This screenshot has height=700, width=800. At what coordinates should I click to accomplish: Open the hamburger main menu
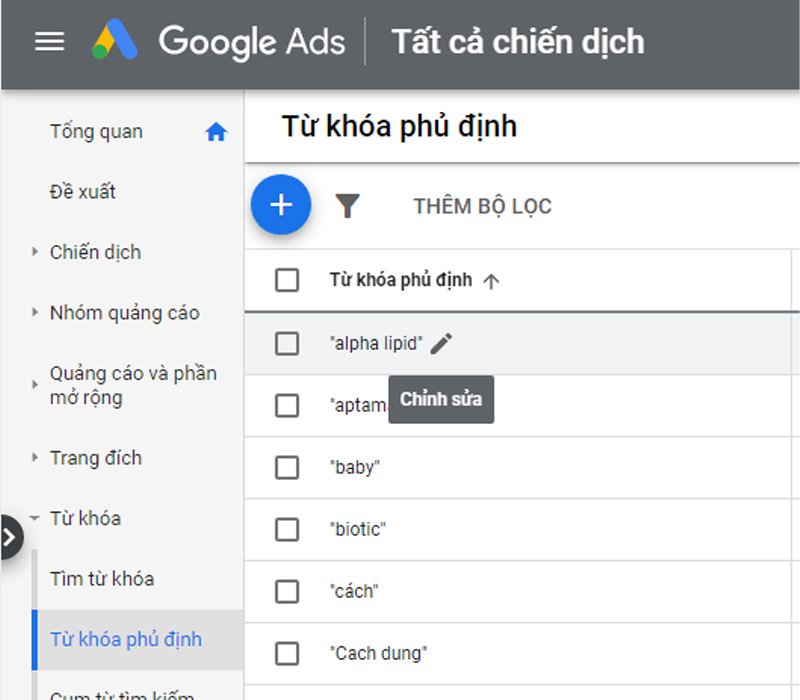(49, 42)
